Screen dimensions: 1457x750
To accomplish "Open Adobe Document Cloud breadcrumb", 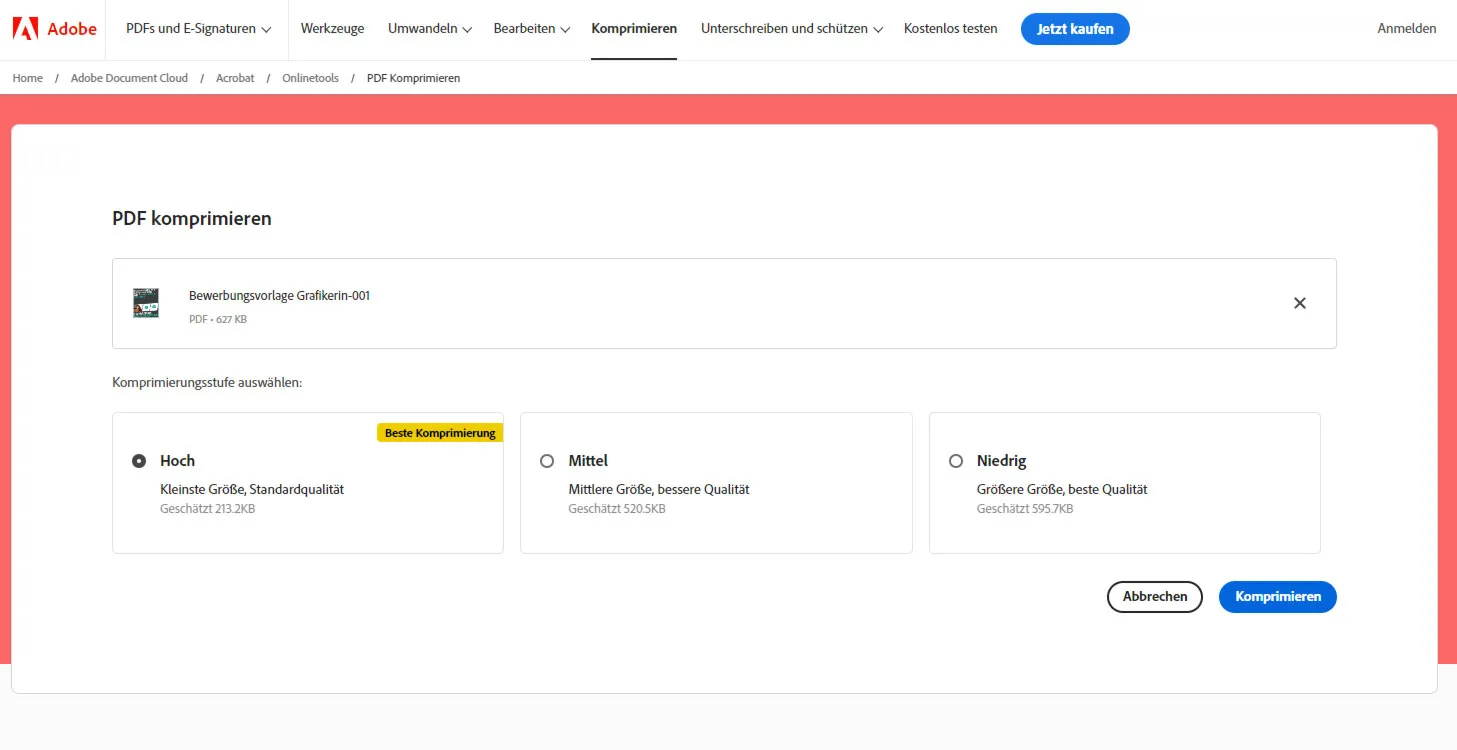I will click(129, 78).
